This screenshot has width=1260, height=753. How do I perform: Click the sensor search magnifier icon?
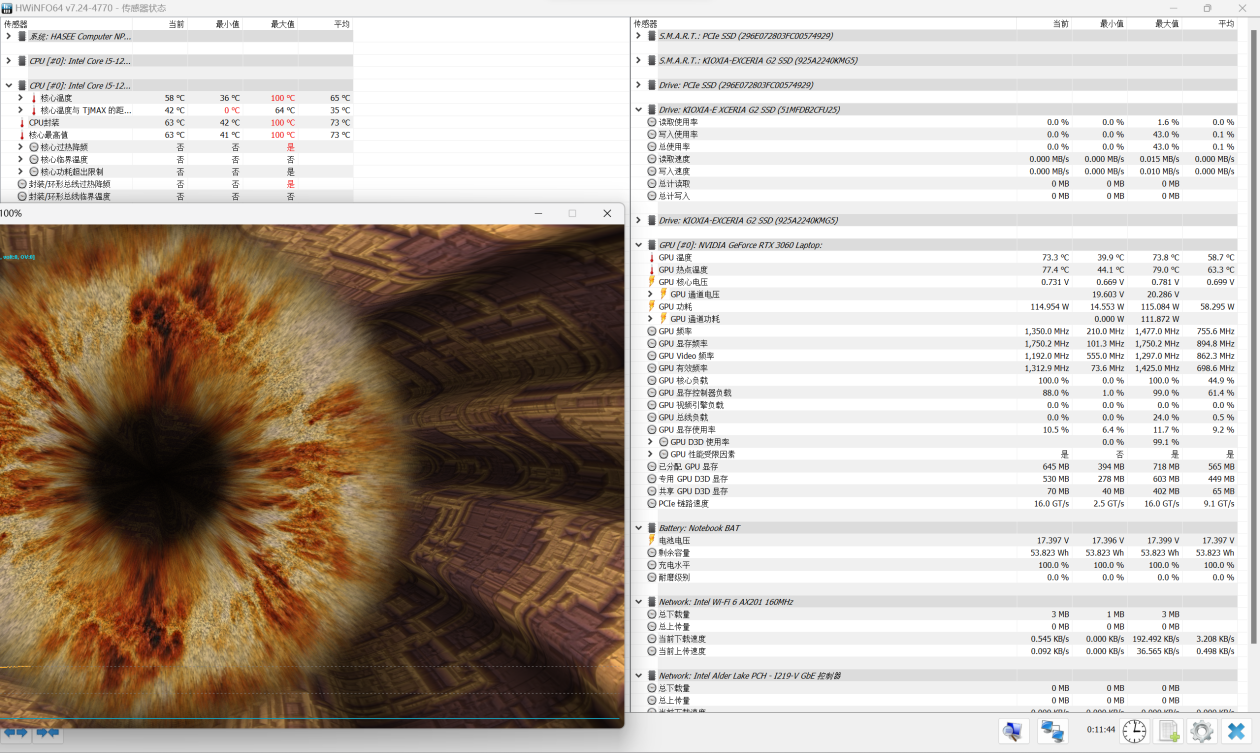(1013, 731)
